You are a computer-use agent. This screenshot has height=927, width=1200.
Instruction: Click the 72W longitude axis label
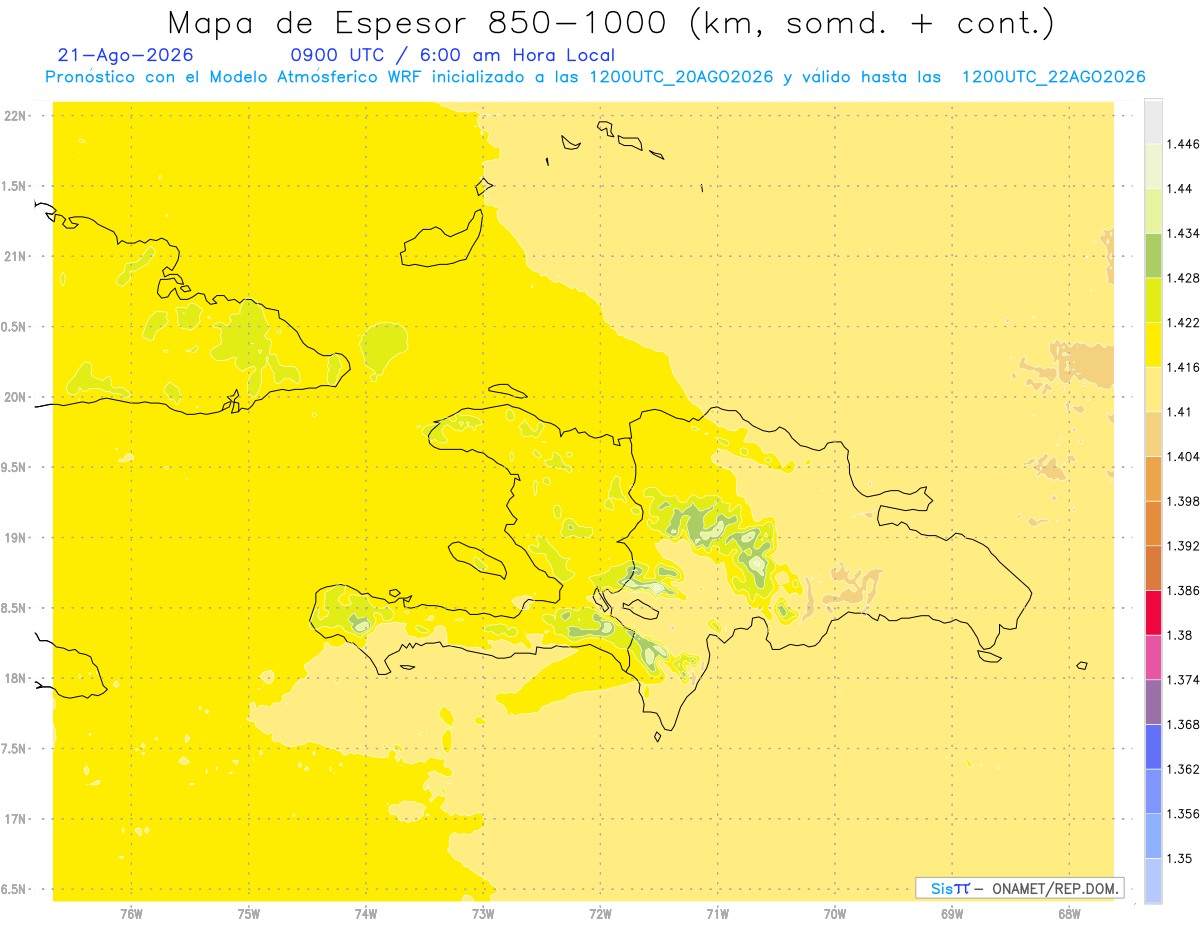coord(601,912)
